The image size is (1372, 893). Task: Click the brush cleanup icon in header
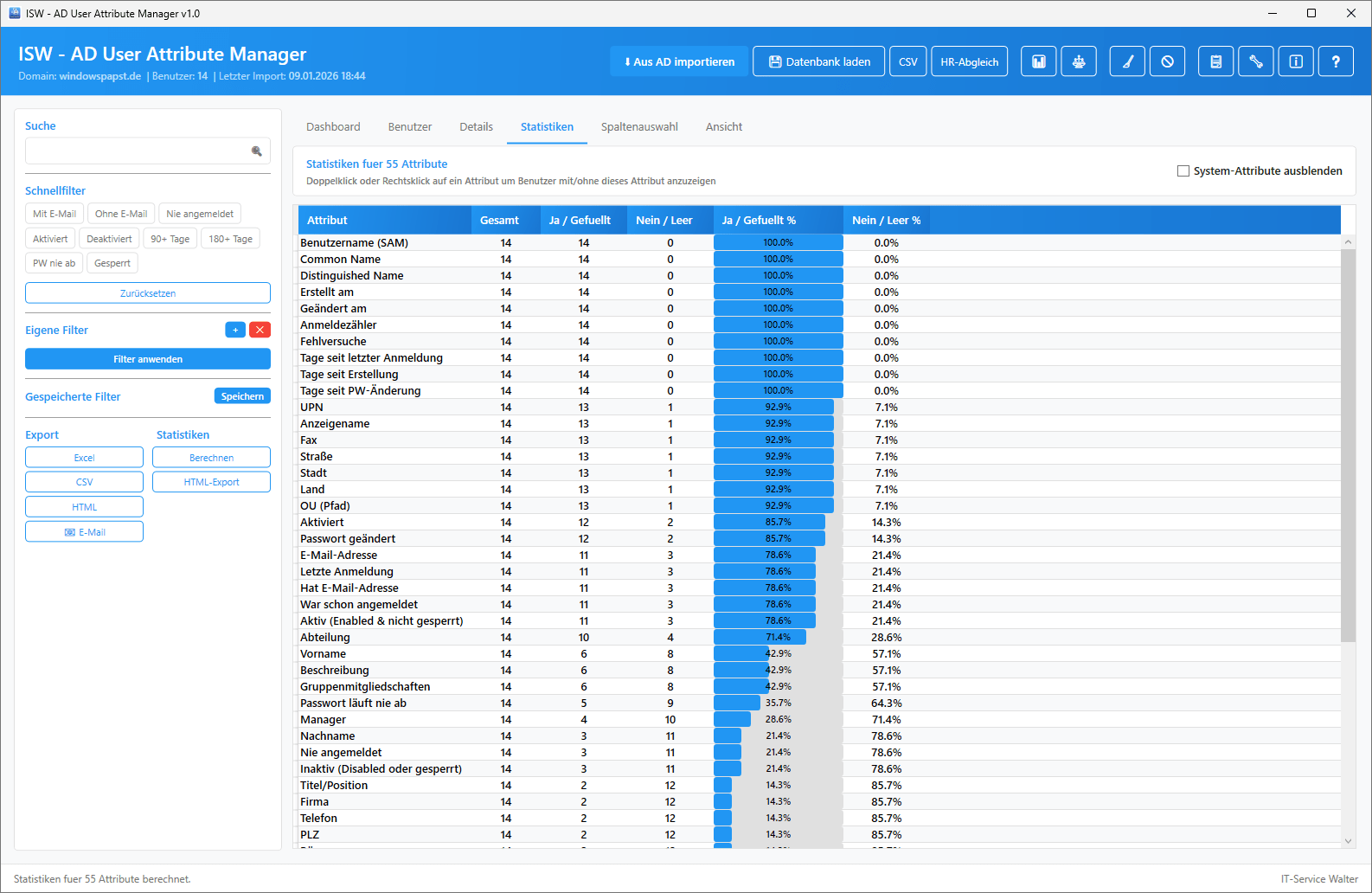click(1127, 61)
